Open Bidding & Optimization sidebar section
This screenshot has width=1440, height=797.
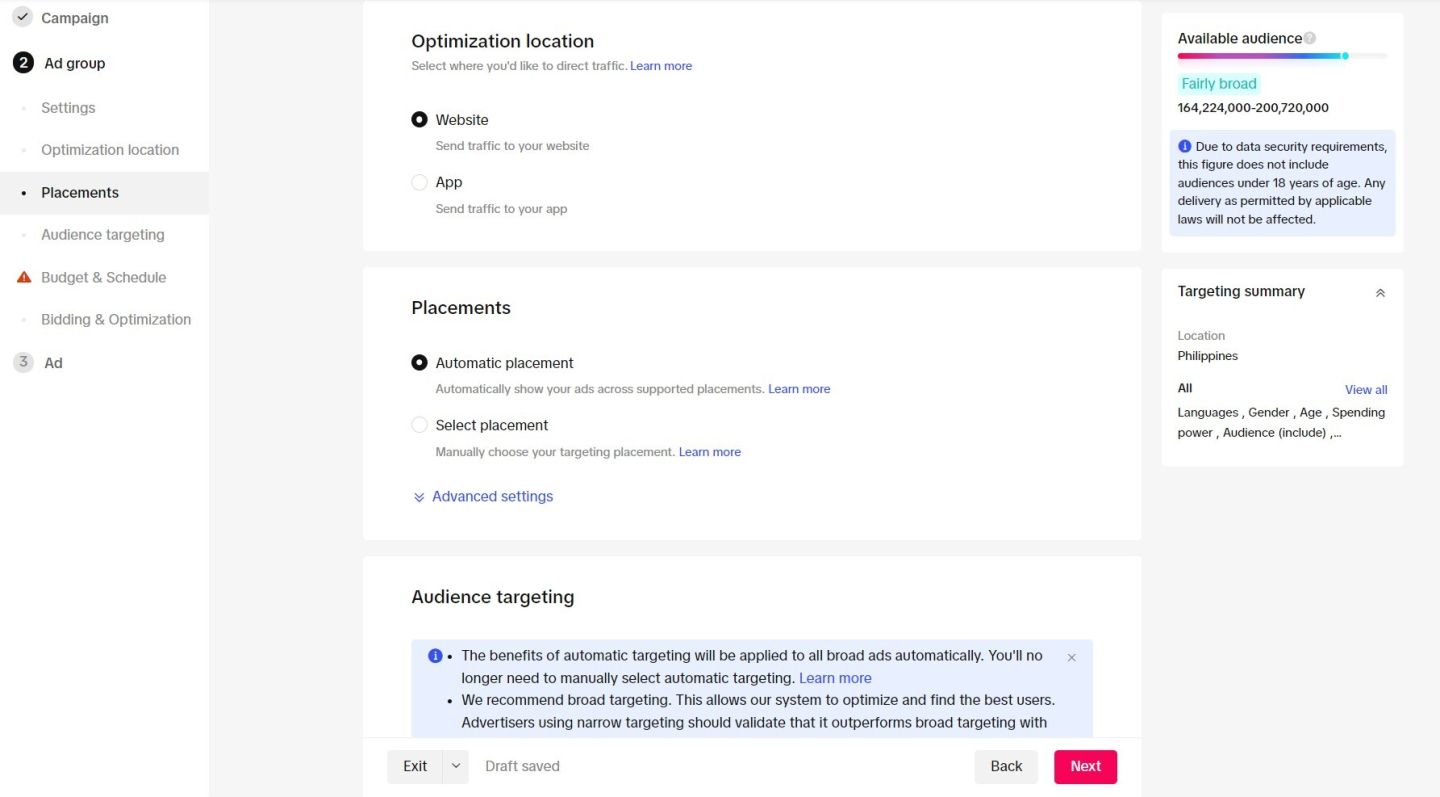[115, 320]
